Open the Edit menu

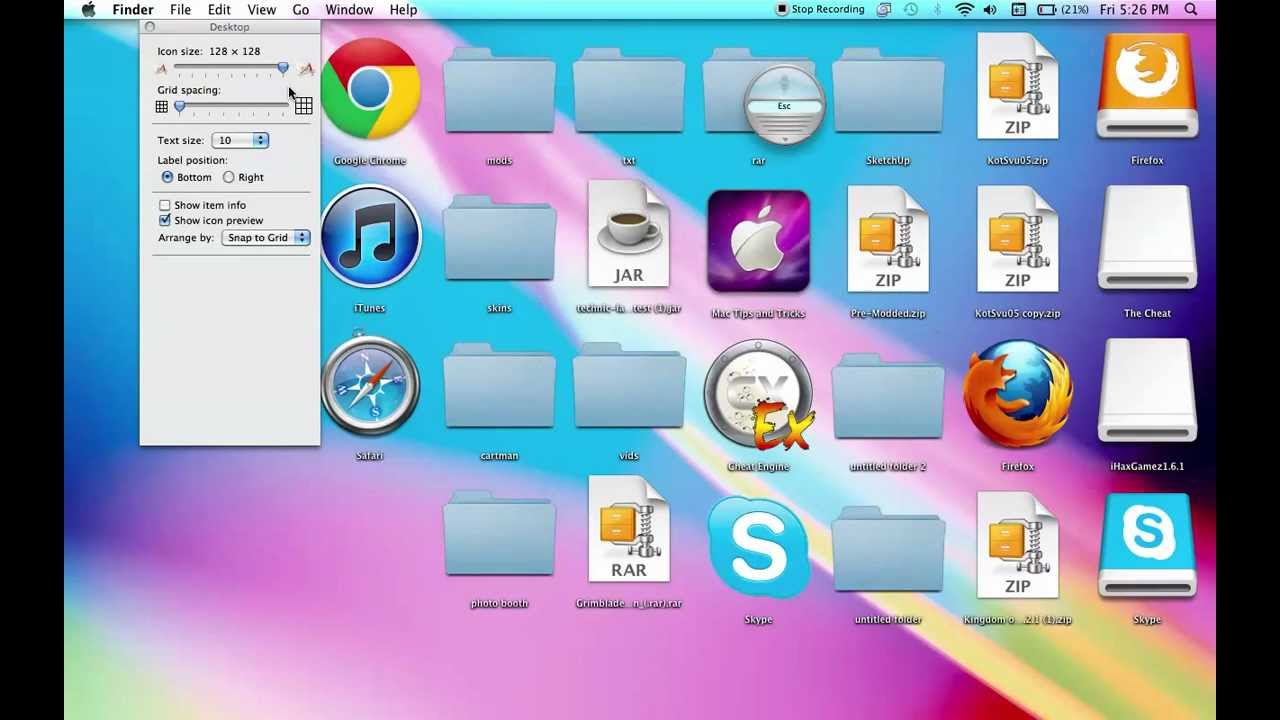219,10
